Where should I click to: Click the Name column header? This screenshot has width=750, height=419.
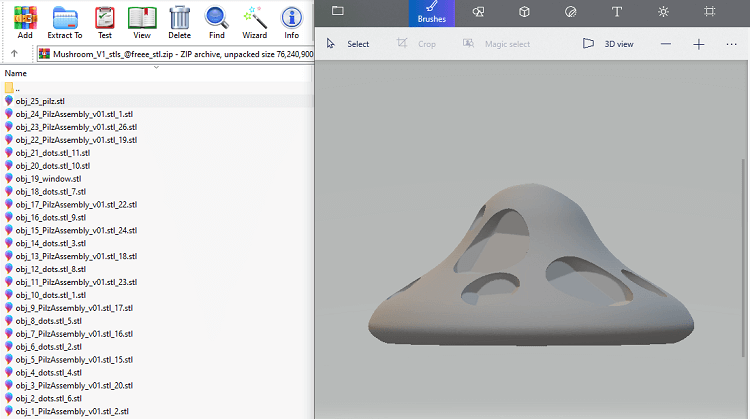[x=16, y=73]
